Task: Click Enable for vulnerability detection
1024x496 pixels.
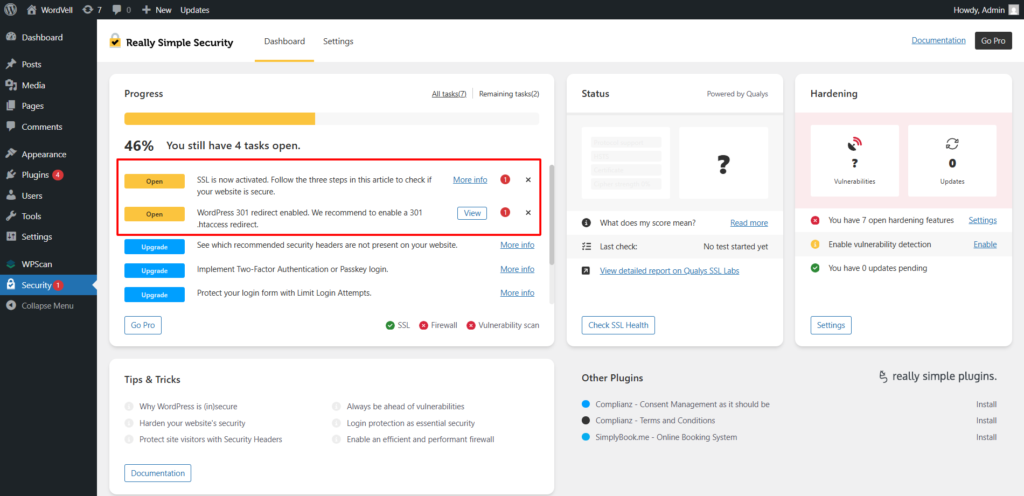Action: pos(985,245)
